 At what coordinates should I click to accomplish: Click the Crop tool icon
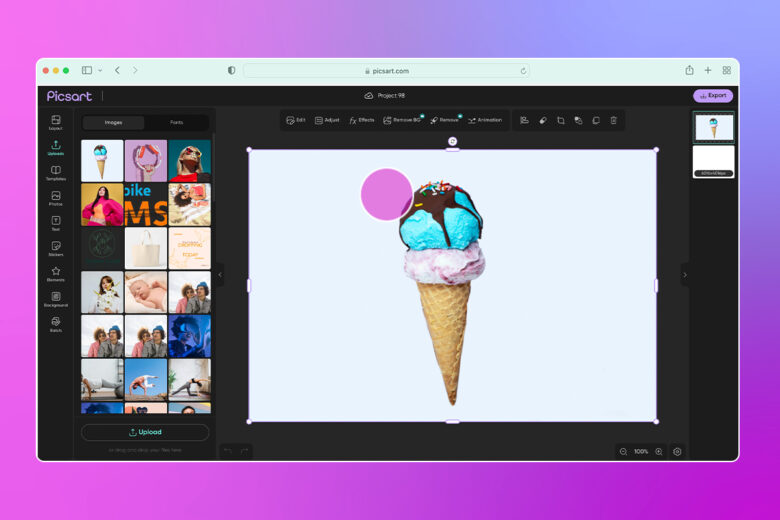(560, 120)
